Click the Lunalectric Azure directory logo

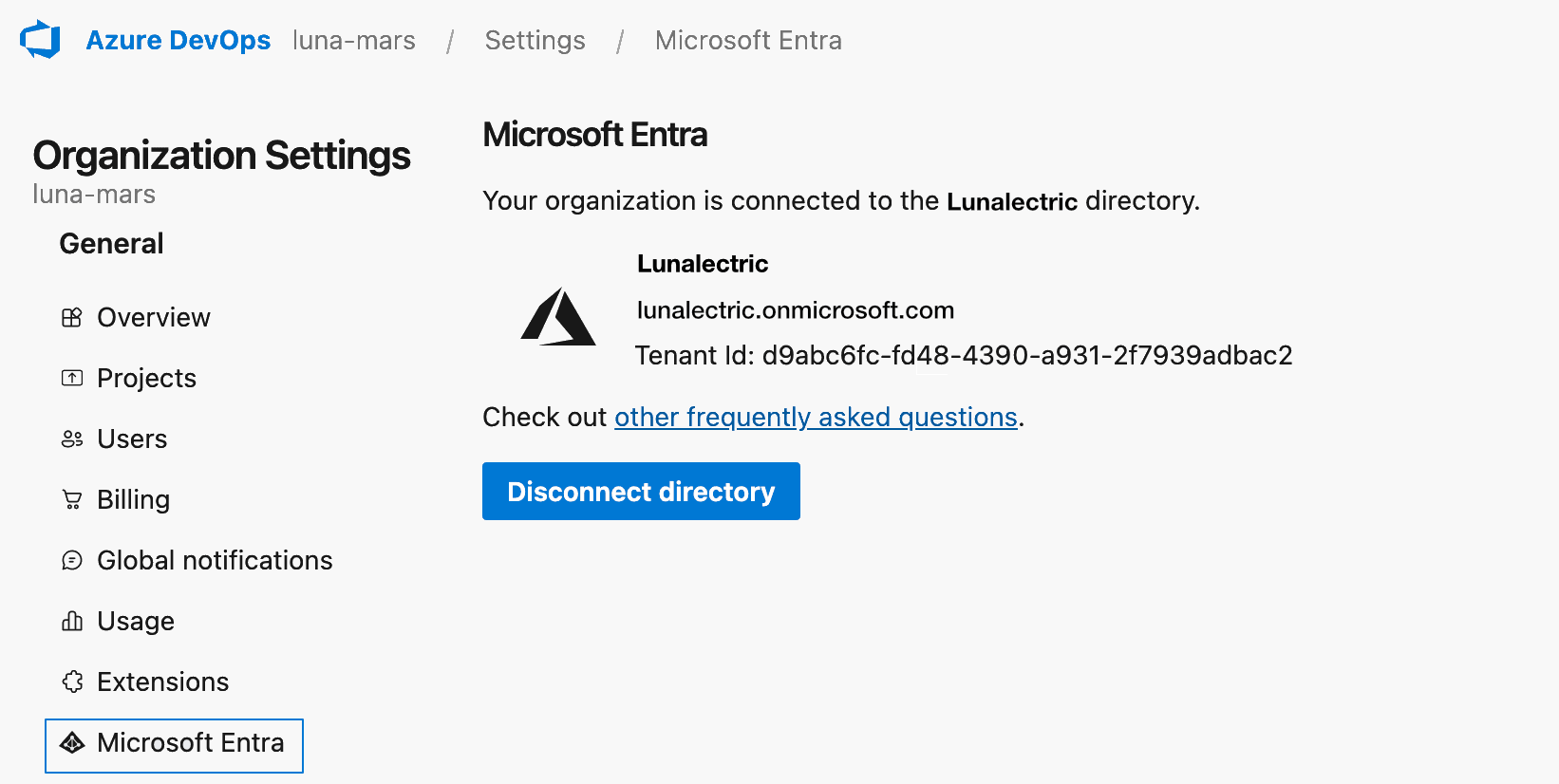coord(558,316)
